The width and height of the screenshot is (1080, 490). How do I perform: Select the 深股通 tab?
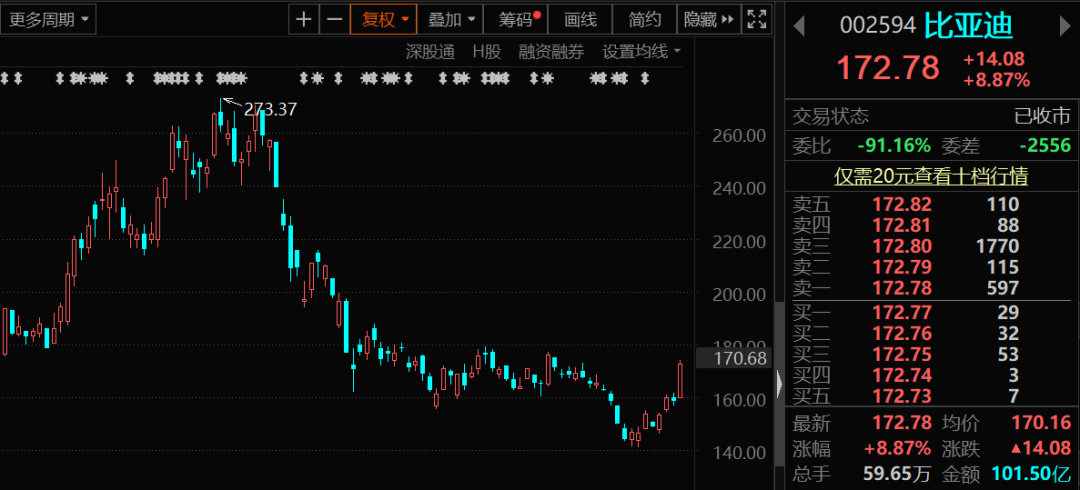pos(430,51)
